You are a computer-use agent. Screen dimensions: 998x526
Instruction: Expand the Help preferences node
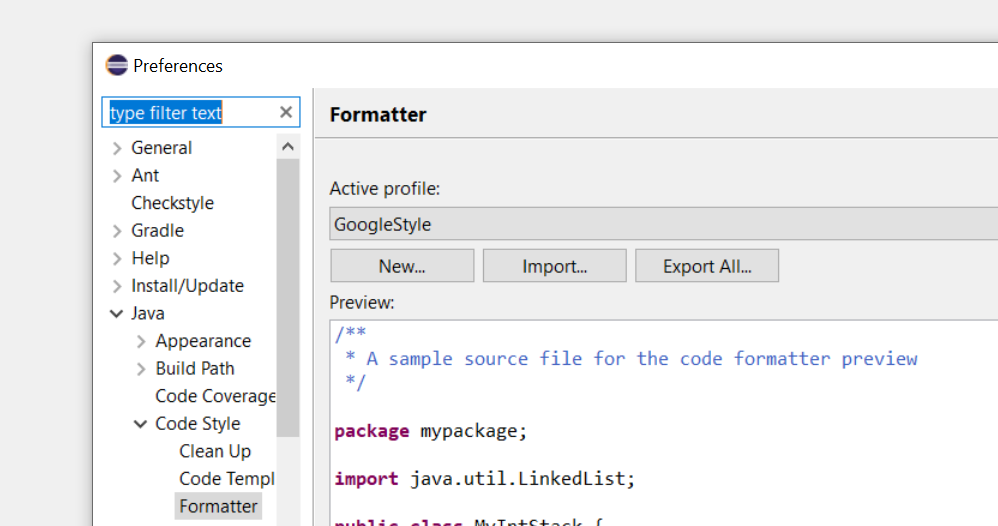(x=117, y=259)
